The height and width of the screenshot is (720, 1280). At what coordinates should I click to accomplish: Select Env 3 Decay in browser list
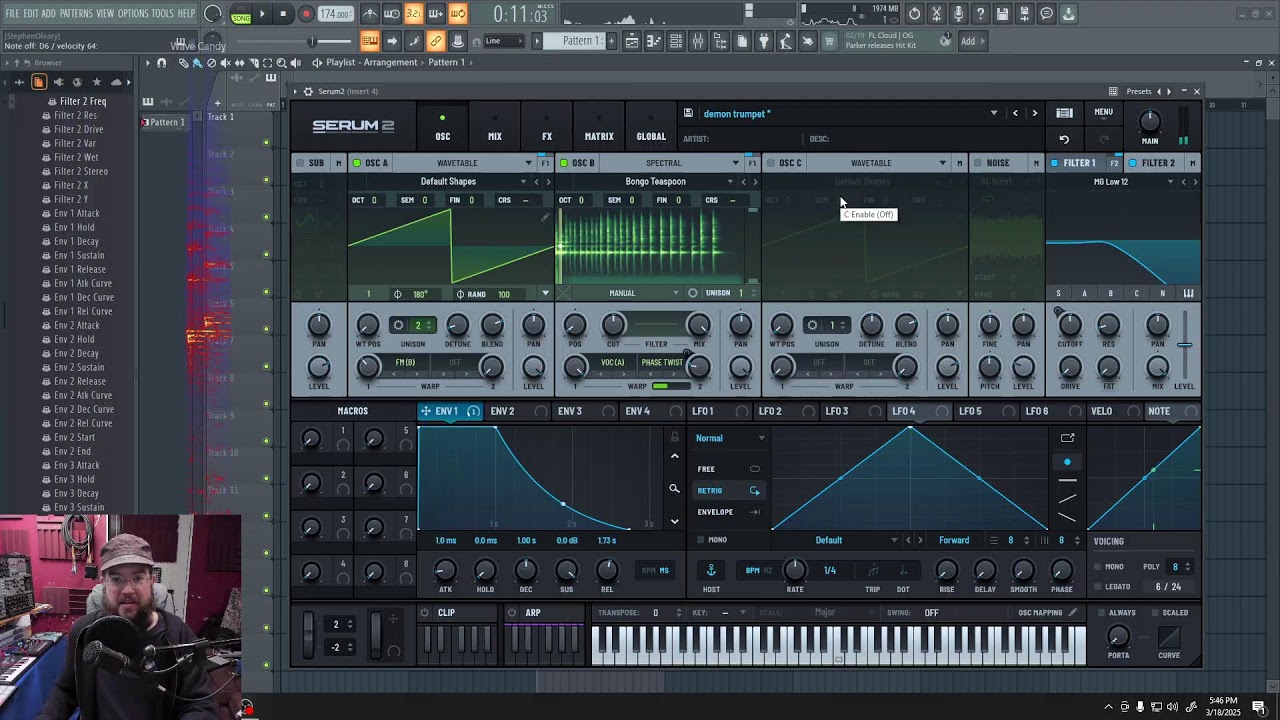[x=76, y=493]
